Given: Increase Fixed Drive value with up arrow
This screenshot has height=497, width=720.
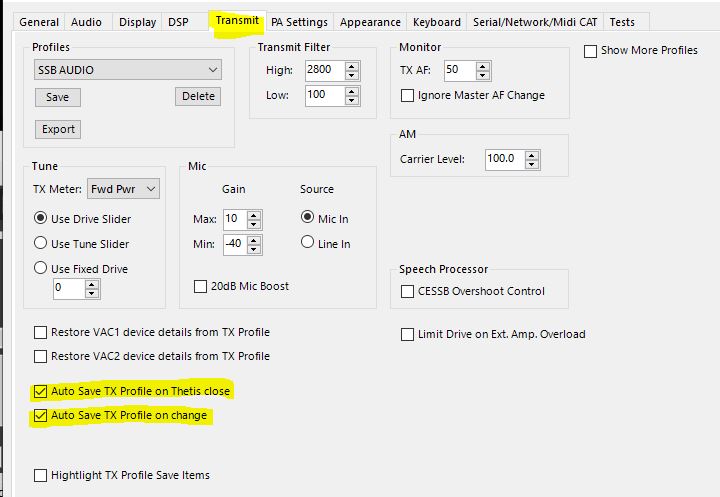Looking at the screenshot, I should (92, 284).
